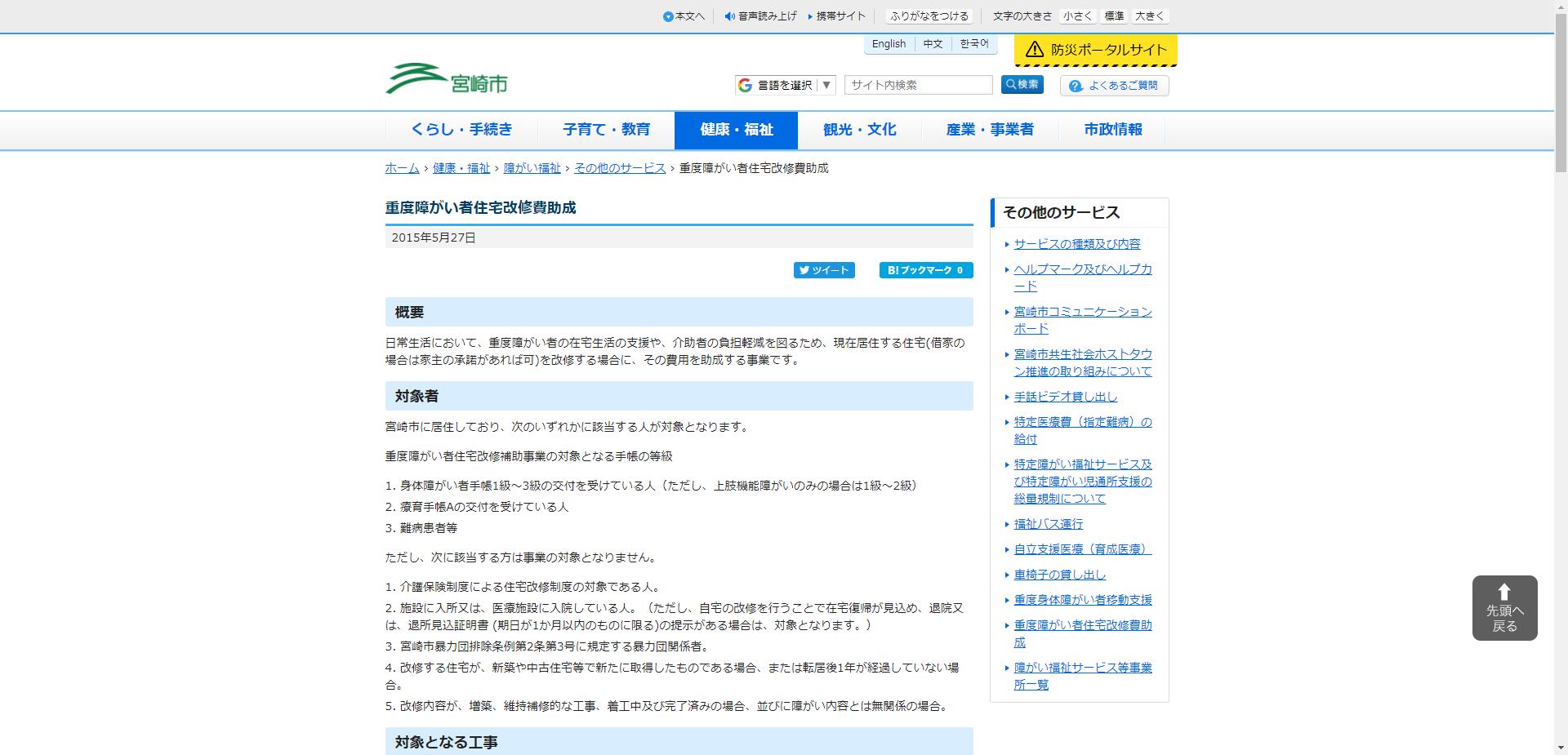
Task: Follow the 障がい福祉 breadcrumb link
Action: 532,169
